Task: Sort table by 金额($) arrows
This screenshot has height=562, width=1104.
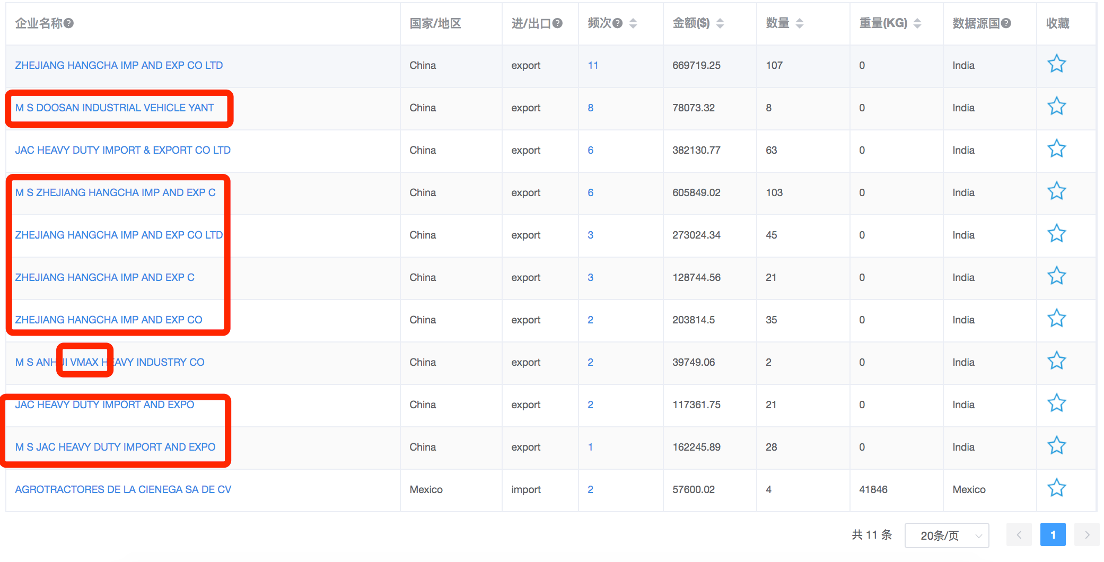Action: coord(720,23)
